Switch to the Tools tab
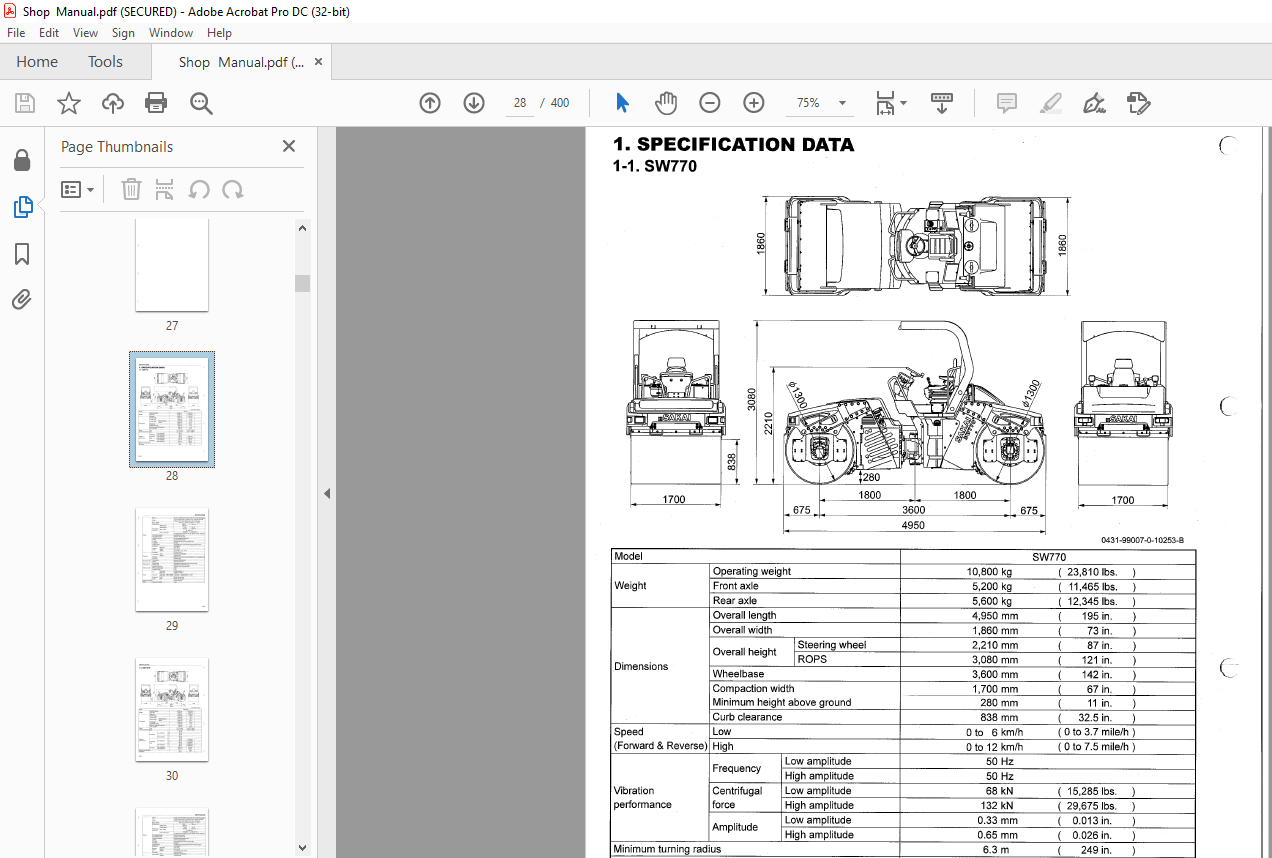 [105, 62]
